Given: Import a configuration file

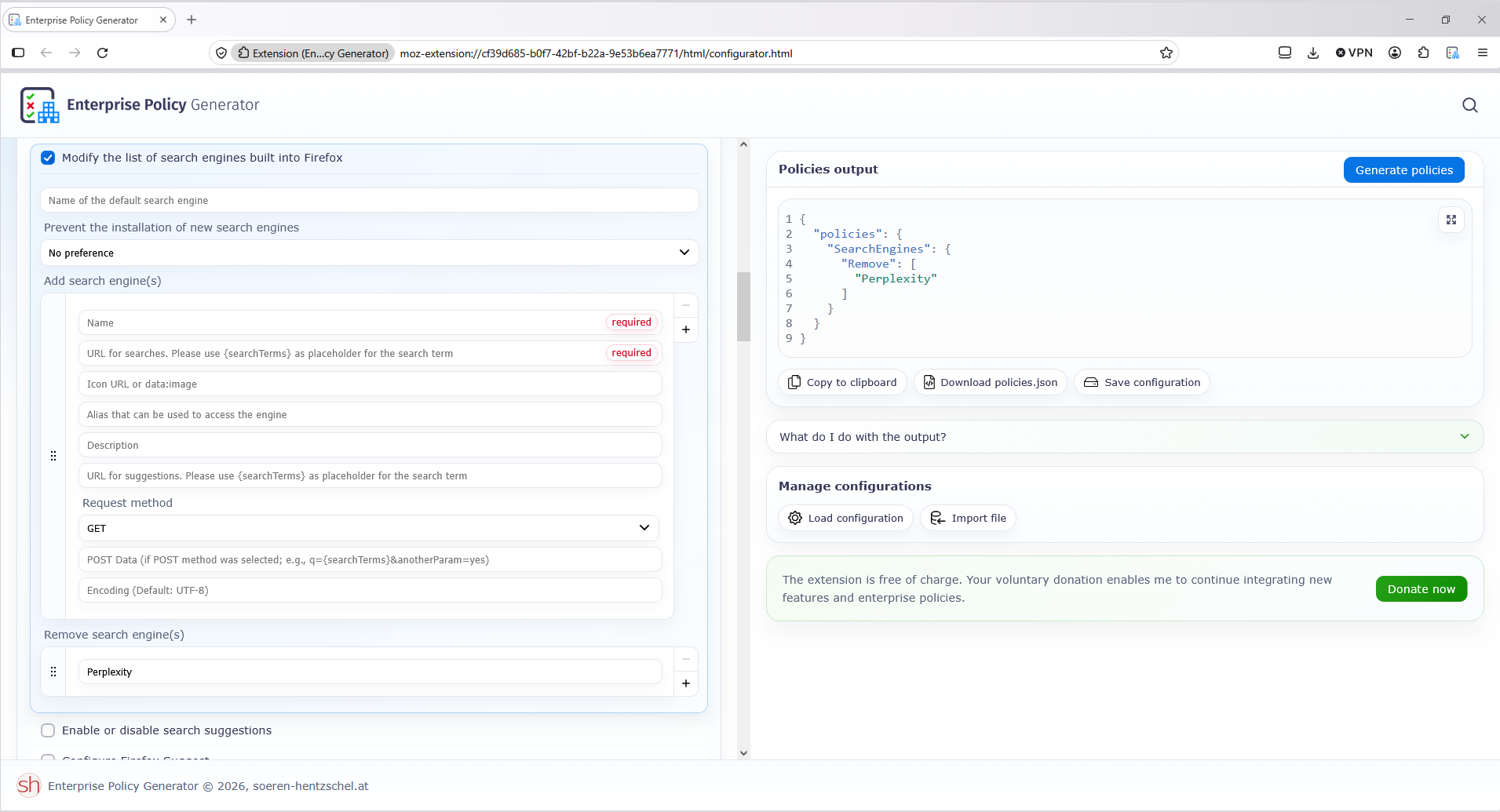Looking at the screenshot, I should point(968,518).
